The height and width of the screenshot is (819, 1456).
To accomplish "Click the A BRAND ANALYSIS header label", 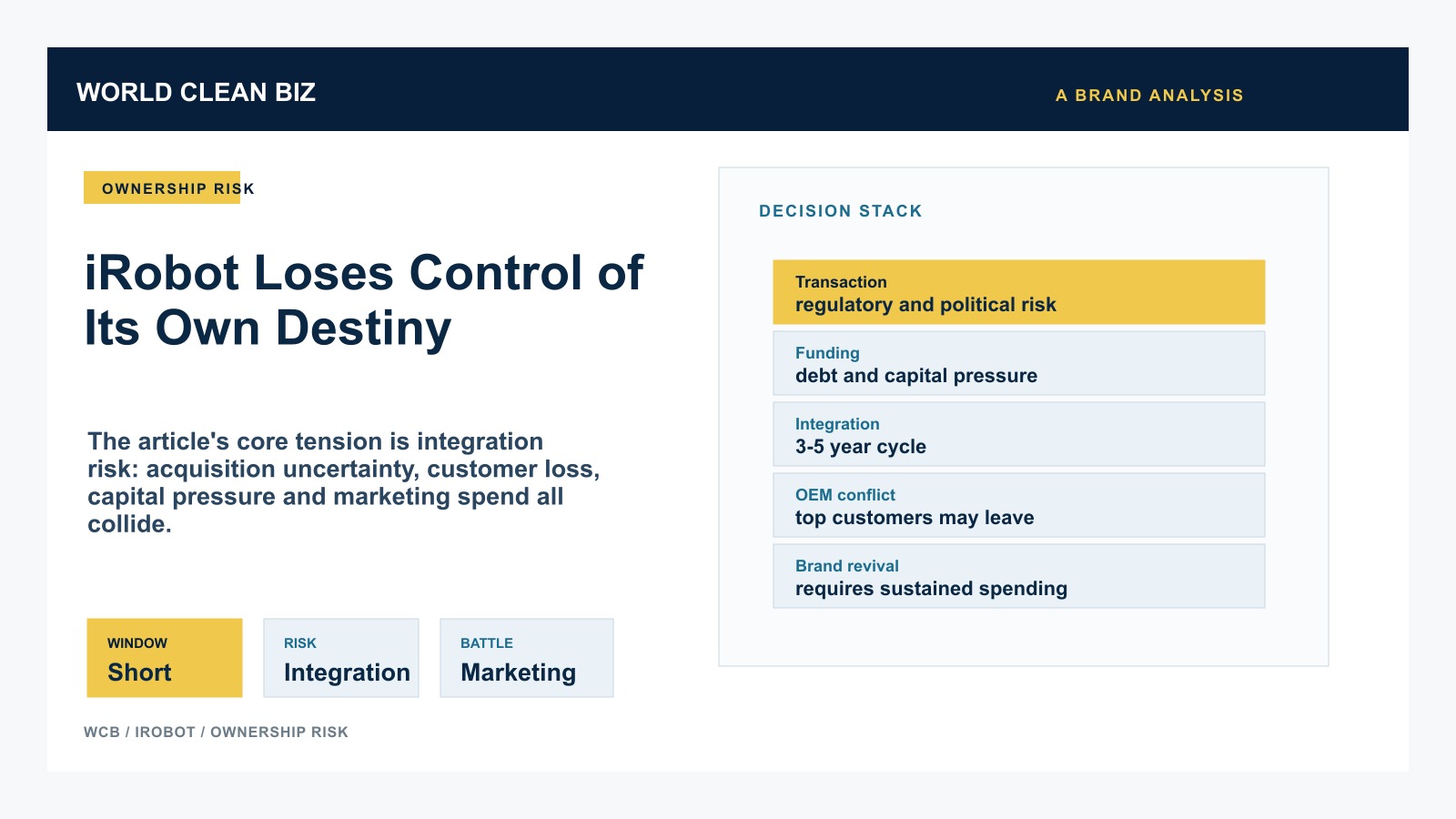I will [1149, 96].
